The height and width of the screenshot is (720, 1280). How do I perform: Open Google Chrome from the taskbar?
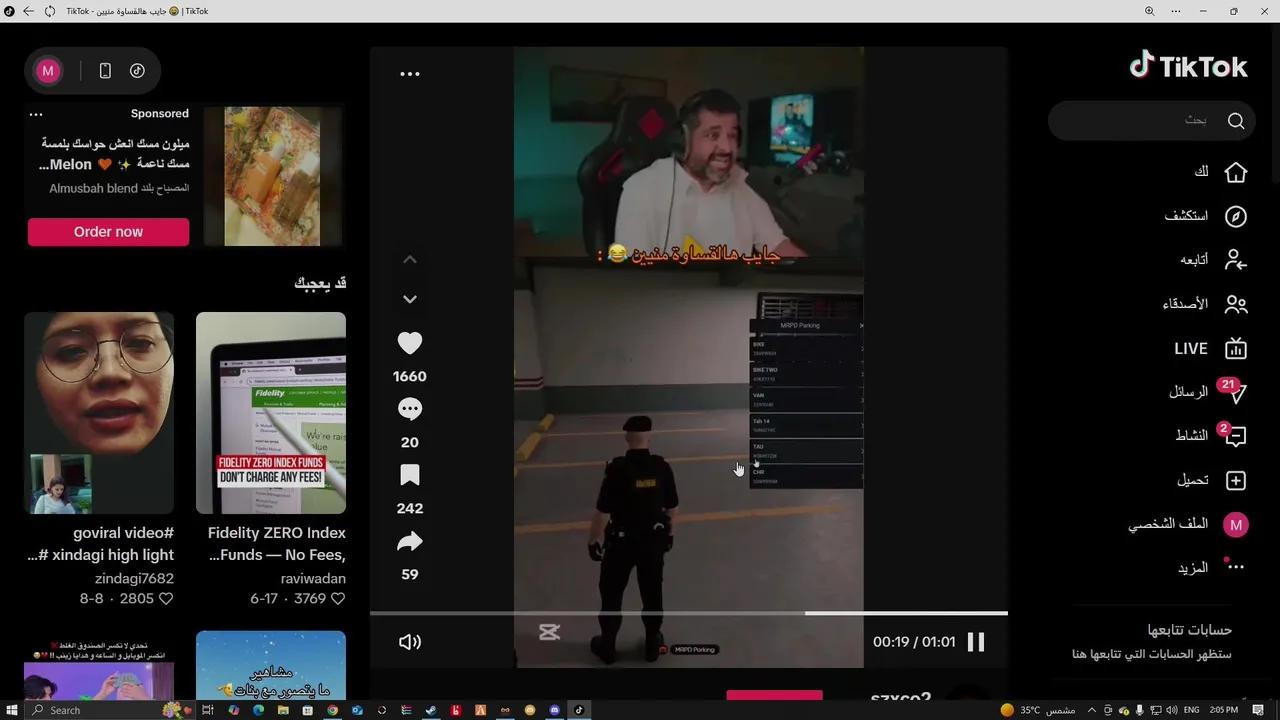pos(333,710)
